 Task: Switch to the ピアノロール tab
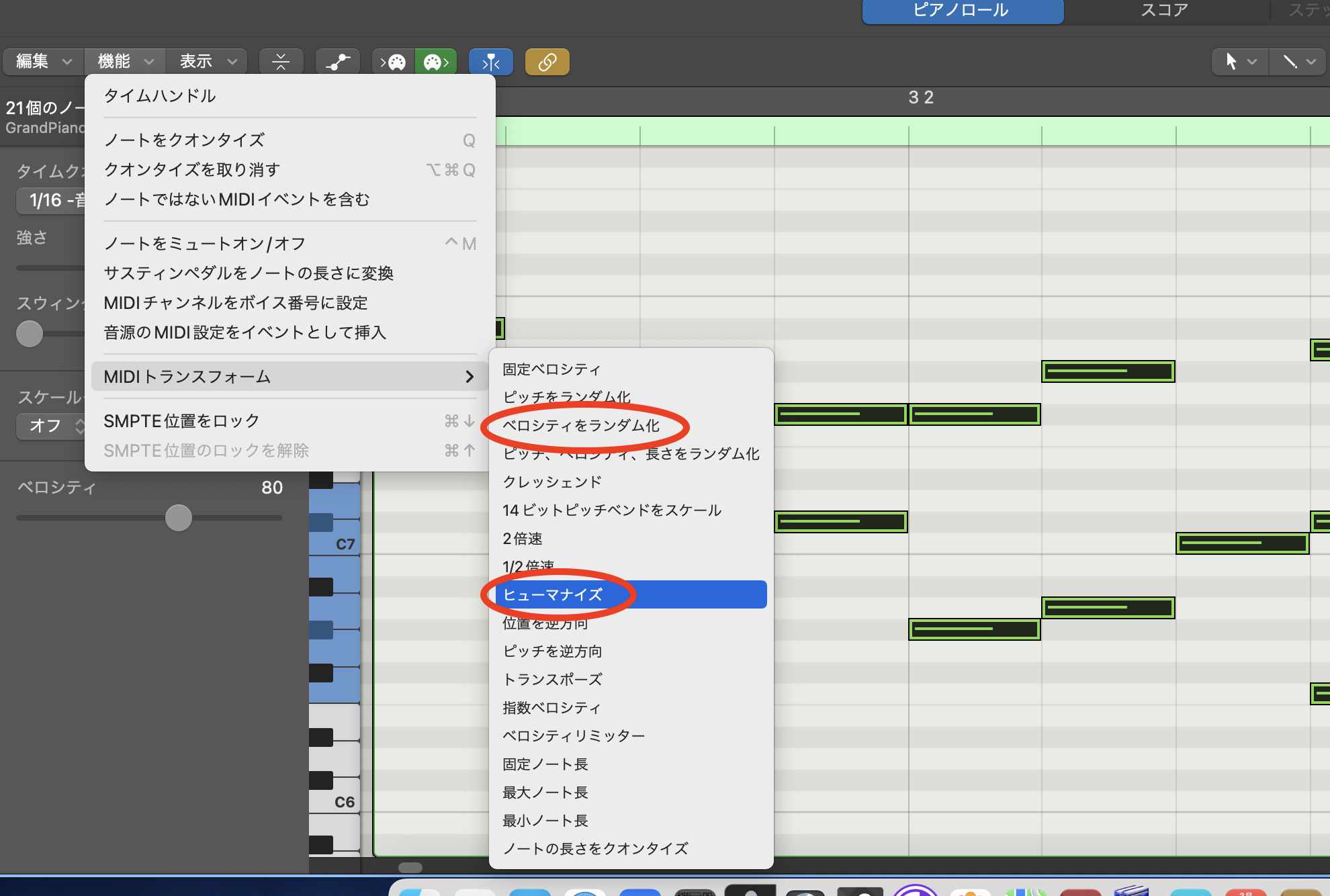962,10
